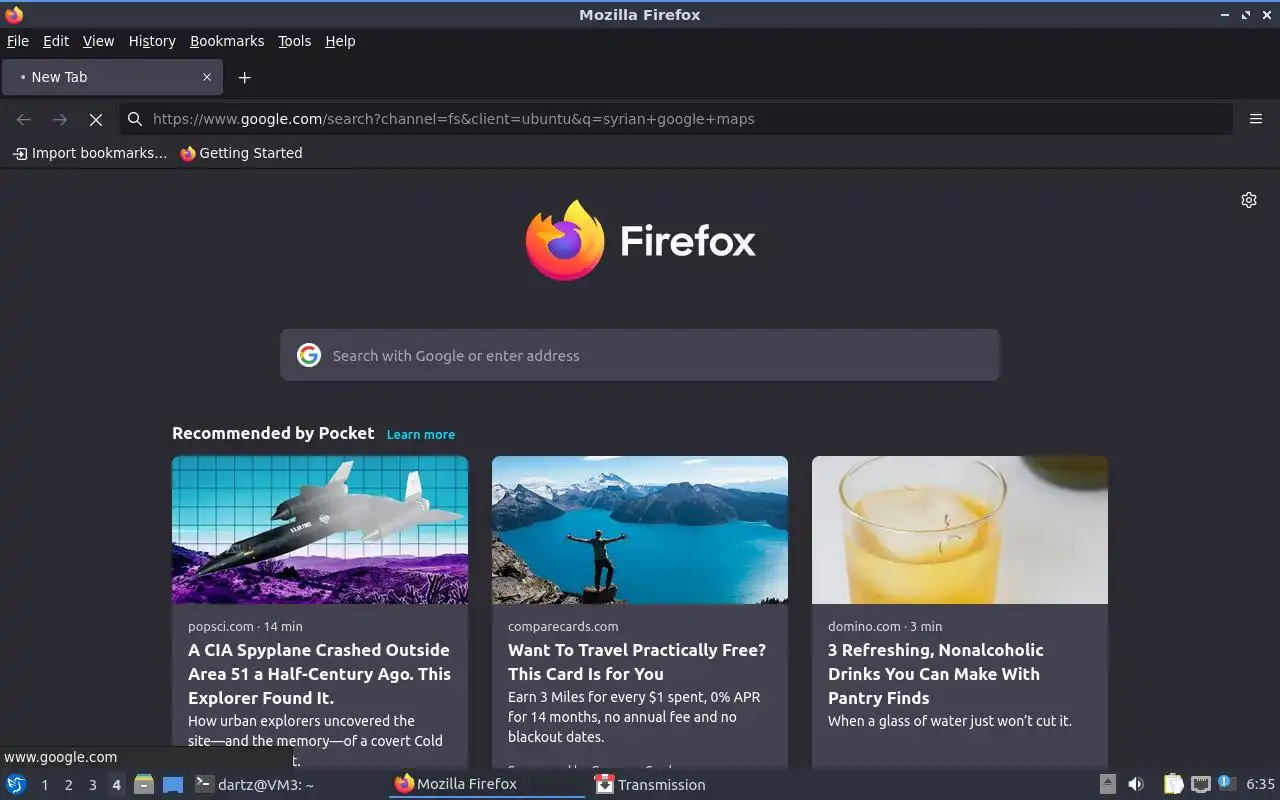Click the eject tray icon
Viewport: 1280px width, 800px height.
(1108, 784)
